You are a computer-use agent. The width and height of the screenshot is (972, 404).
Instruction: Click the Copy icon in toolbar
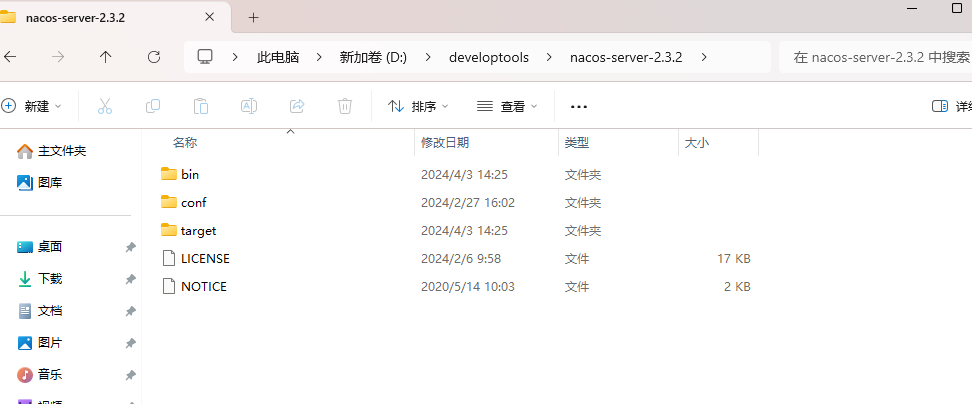pos(152,106)
